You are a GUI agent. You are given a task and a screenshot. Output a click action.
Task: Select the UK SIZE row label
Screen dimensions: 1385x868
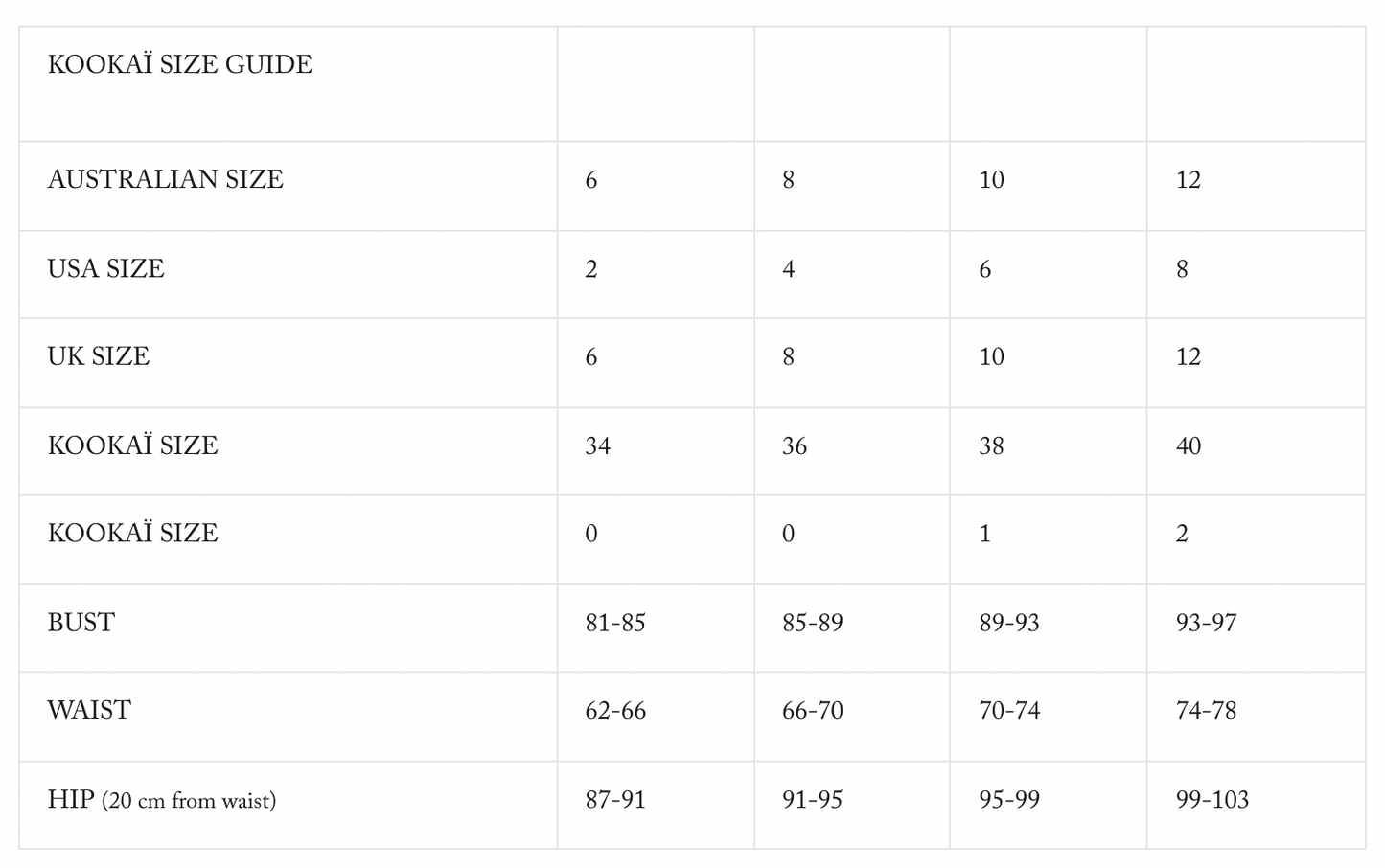tap(99, 357)
